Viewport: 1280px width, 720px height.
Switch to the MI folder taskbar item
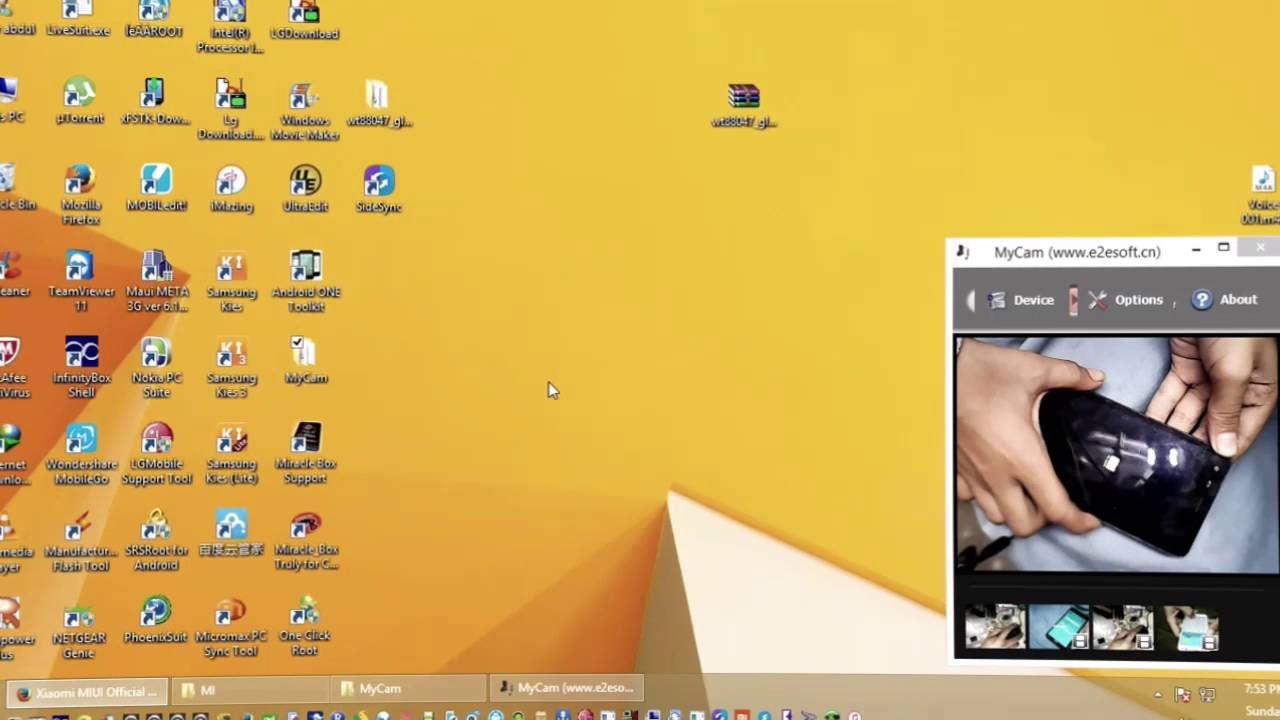coord(250,690)
